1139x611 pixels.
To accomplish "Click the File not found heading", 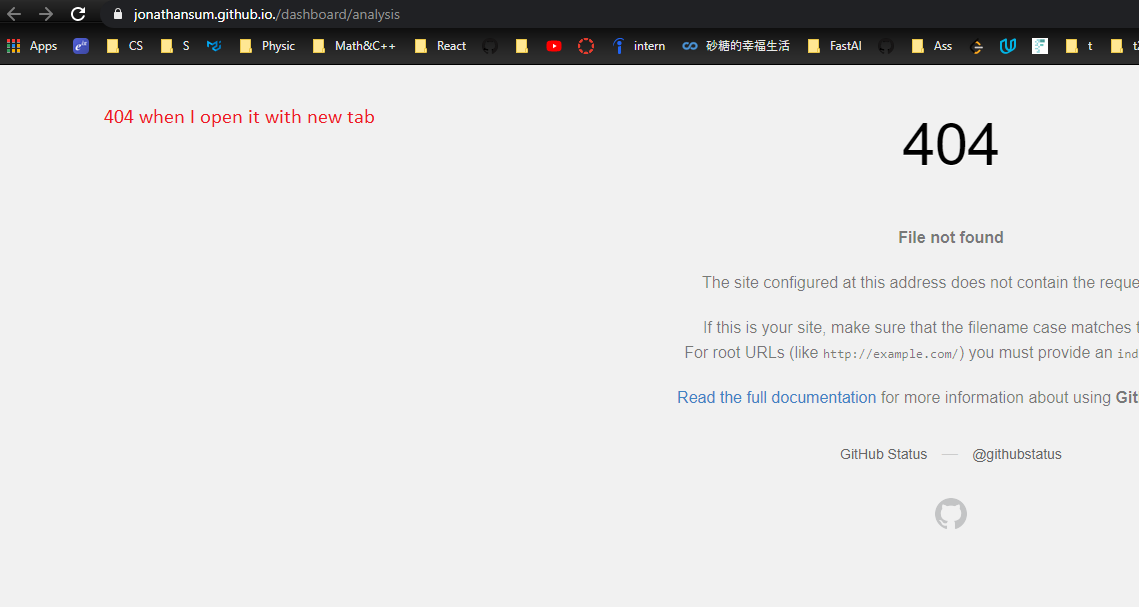I will point(951,238).
